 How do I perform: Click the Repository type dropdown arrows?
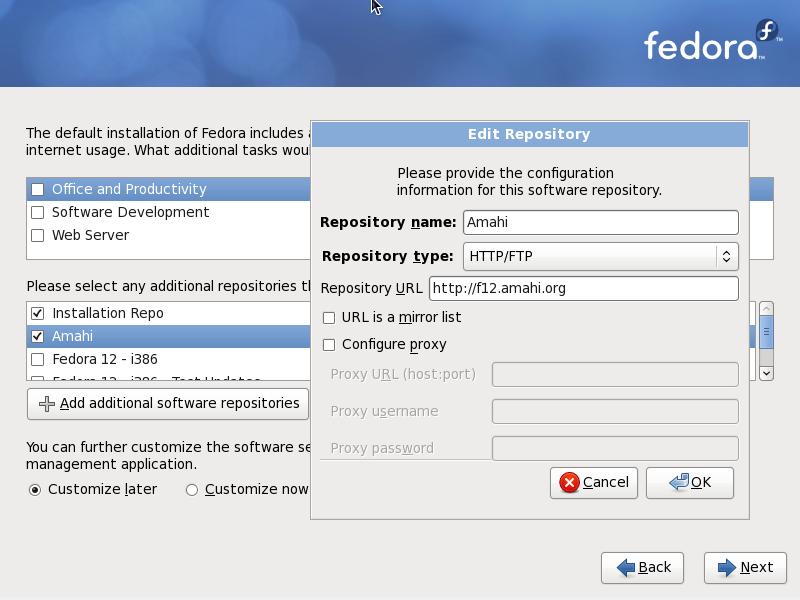(x=727, y=256)
